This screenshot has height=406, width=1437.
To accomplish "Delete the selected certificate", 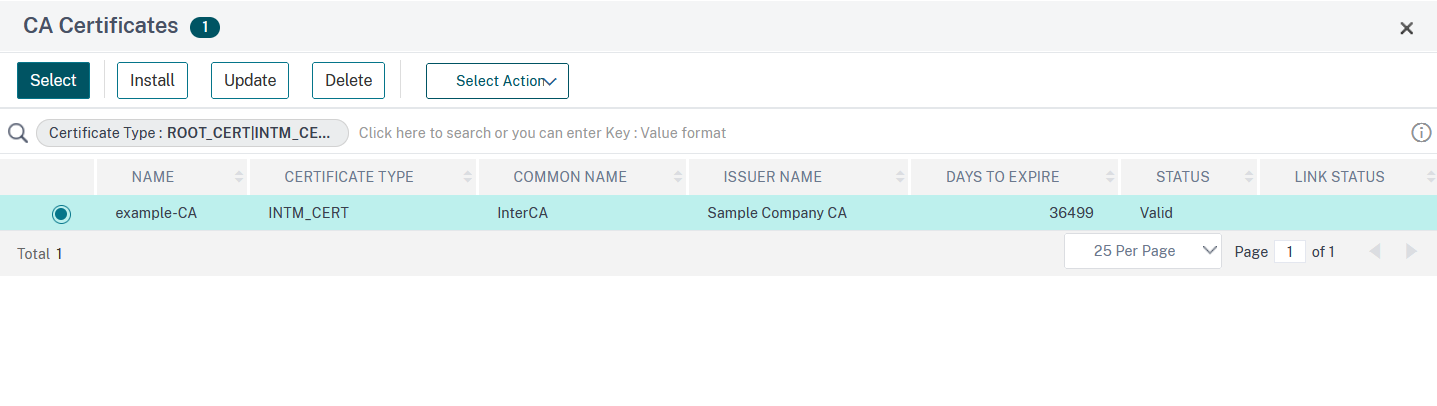I will pyautogui.click(x=348, y=81).
